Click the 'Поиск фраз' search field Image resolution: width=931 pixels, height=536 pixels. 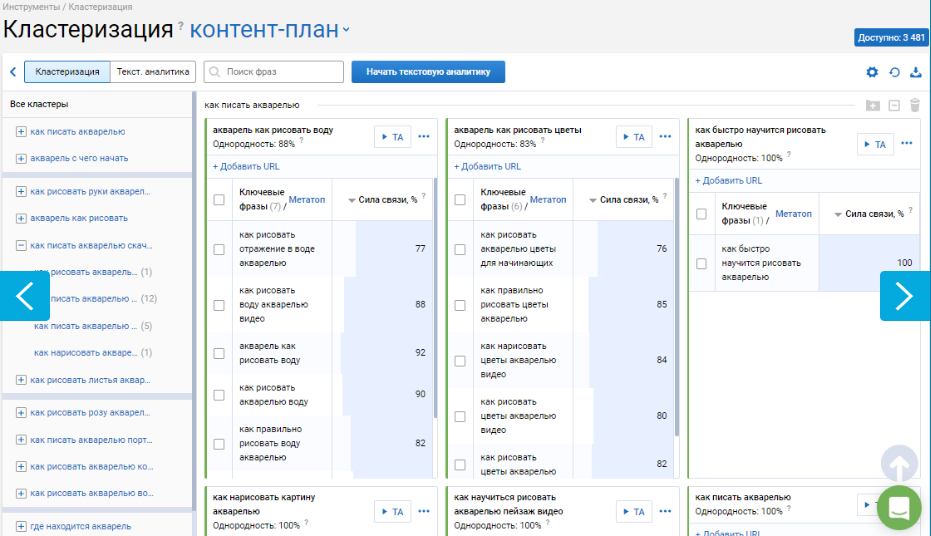[x=273, y=72]
